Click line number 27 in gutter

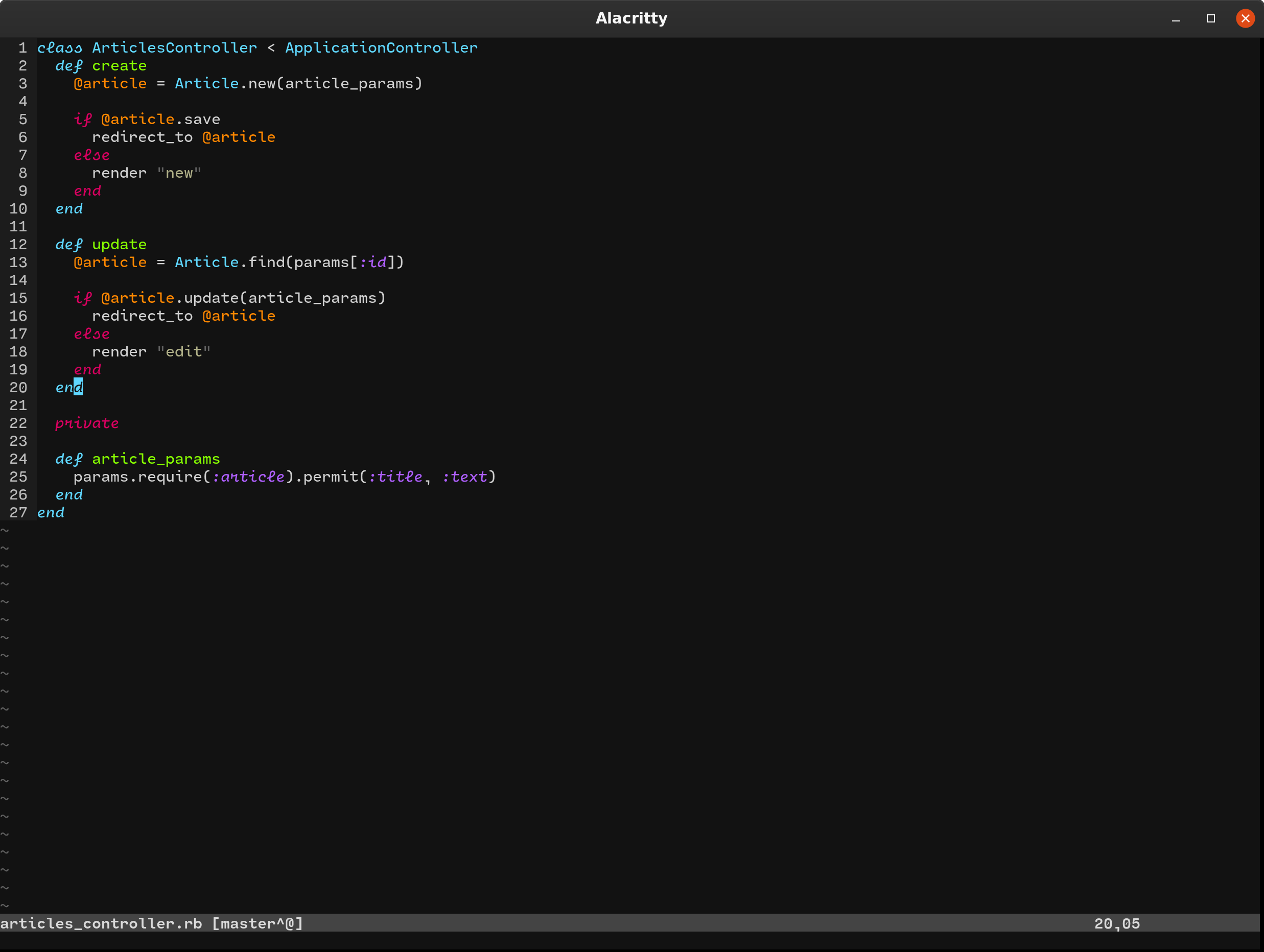point(18,513)
